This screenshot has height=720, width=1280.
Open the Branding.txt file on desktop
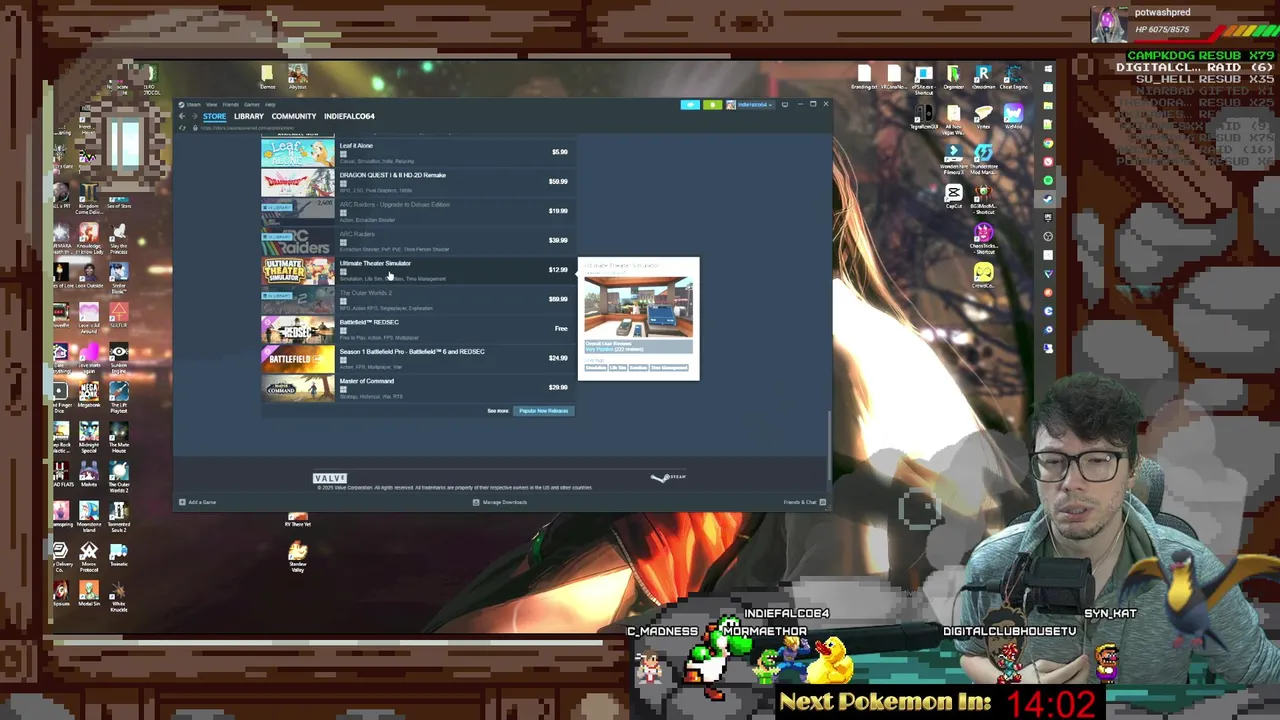tap(864, 78)
